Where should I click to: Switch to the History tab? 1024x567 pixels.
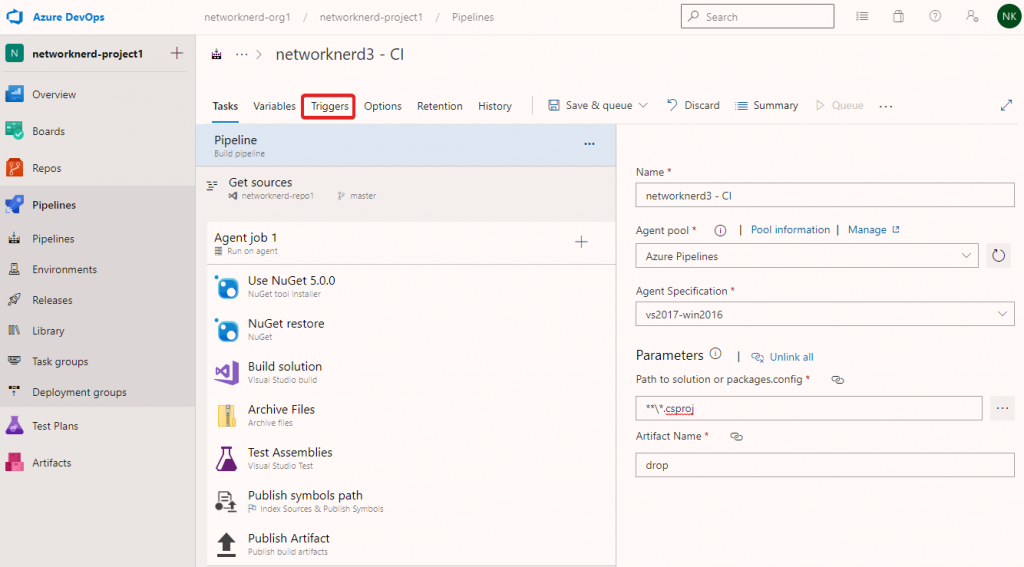click(494, 106)
